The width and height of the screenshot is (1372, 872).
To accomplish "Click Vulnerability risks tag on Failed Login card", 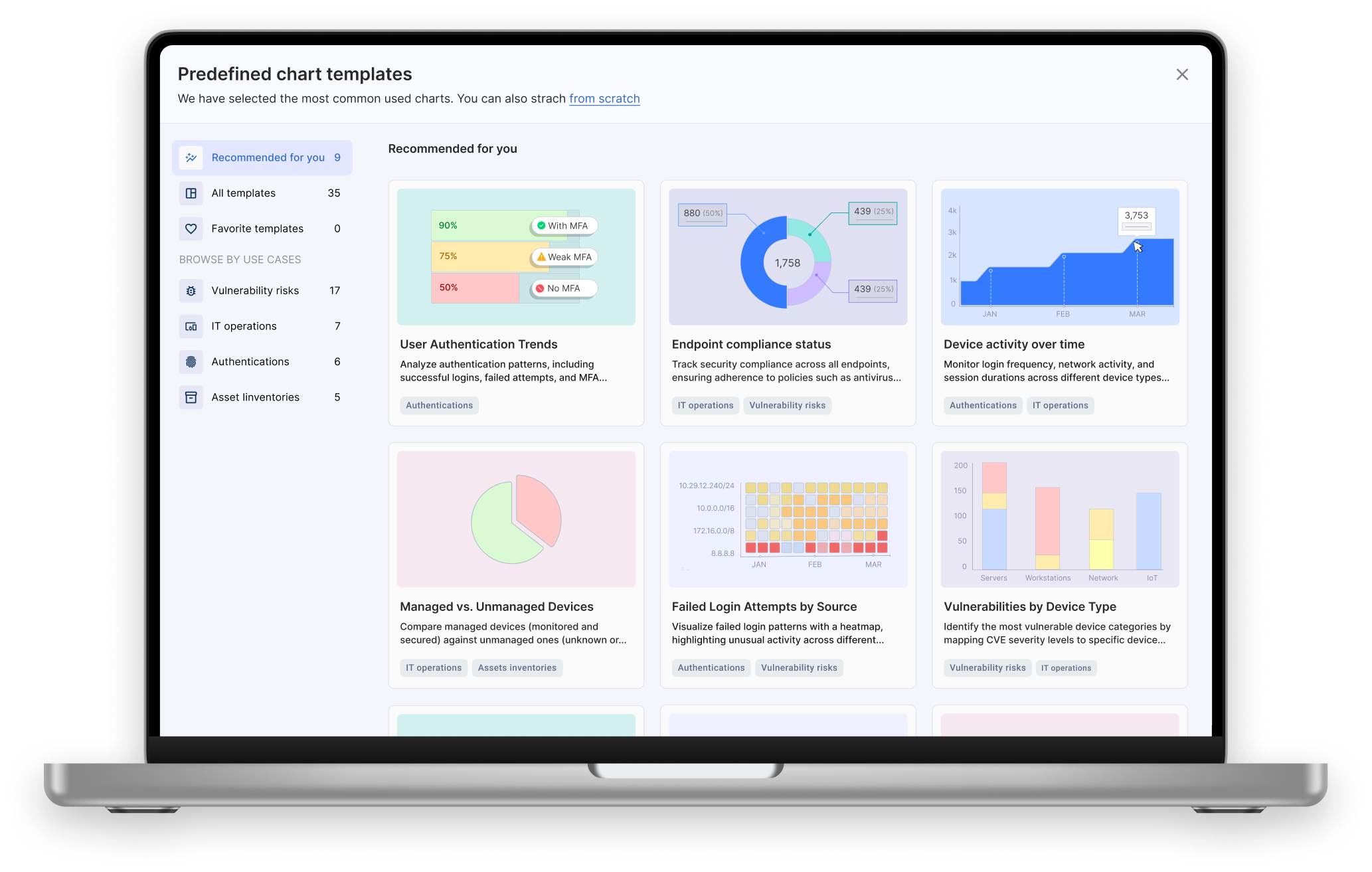I will click(x=799, y=667).
